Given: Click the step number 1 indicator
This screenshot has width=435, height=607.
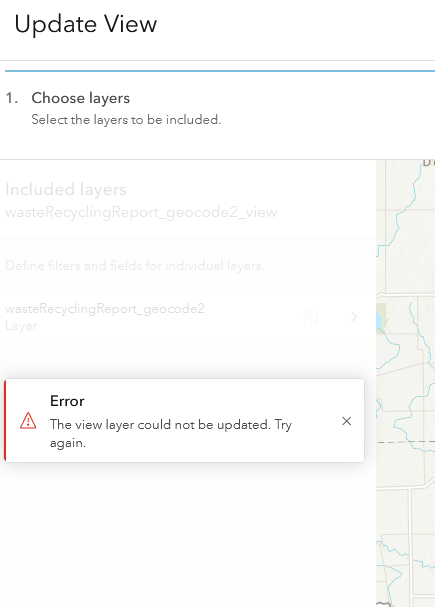Looking at the screenshot, I should [12, 98].
